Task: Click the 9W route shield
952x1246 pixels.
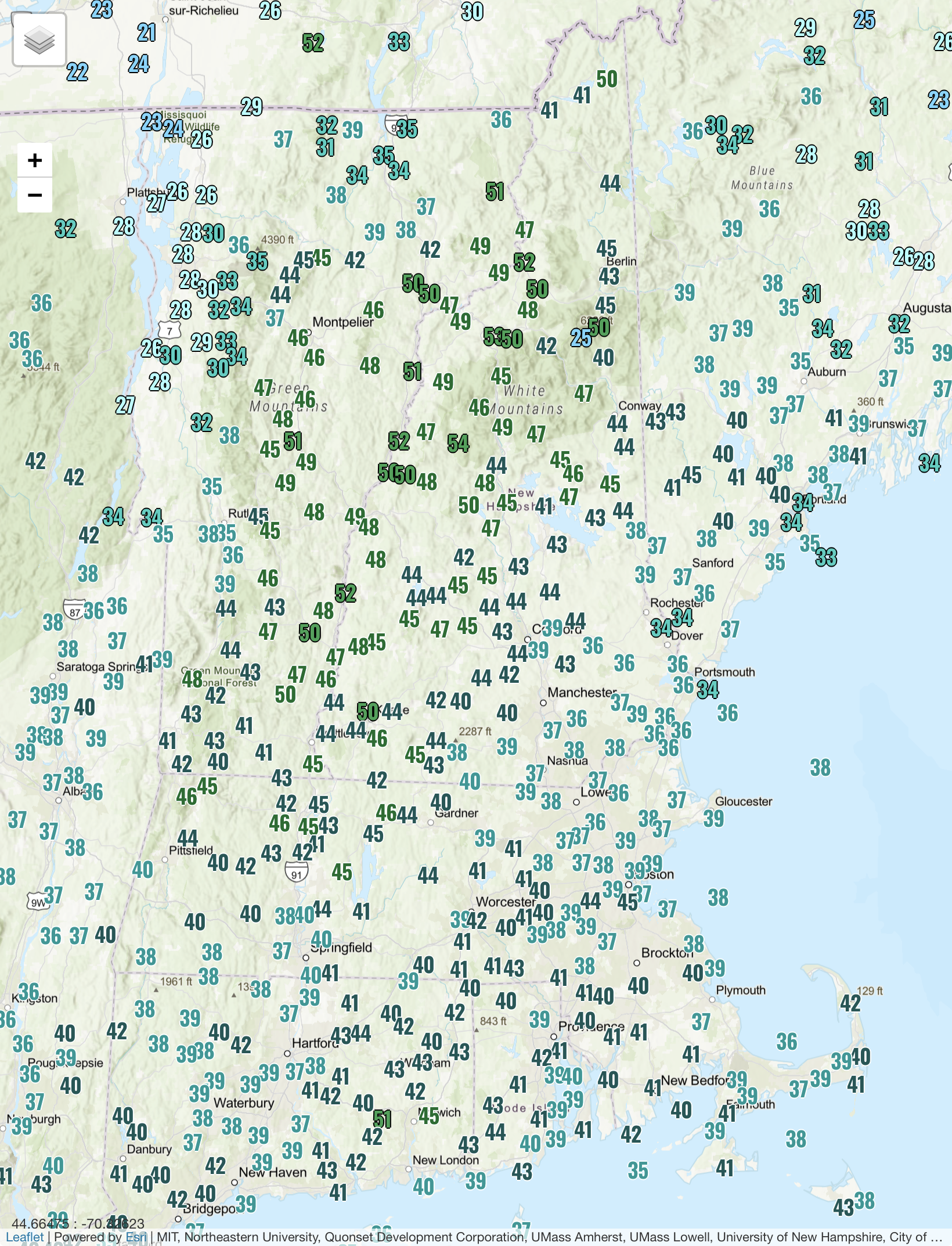Action: (38, 902)
